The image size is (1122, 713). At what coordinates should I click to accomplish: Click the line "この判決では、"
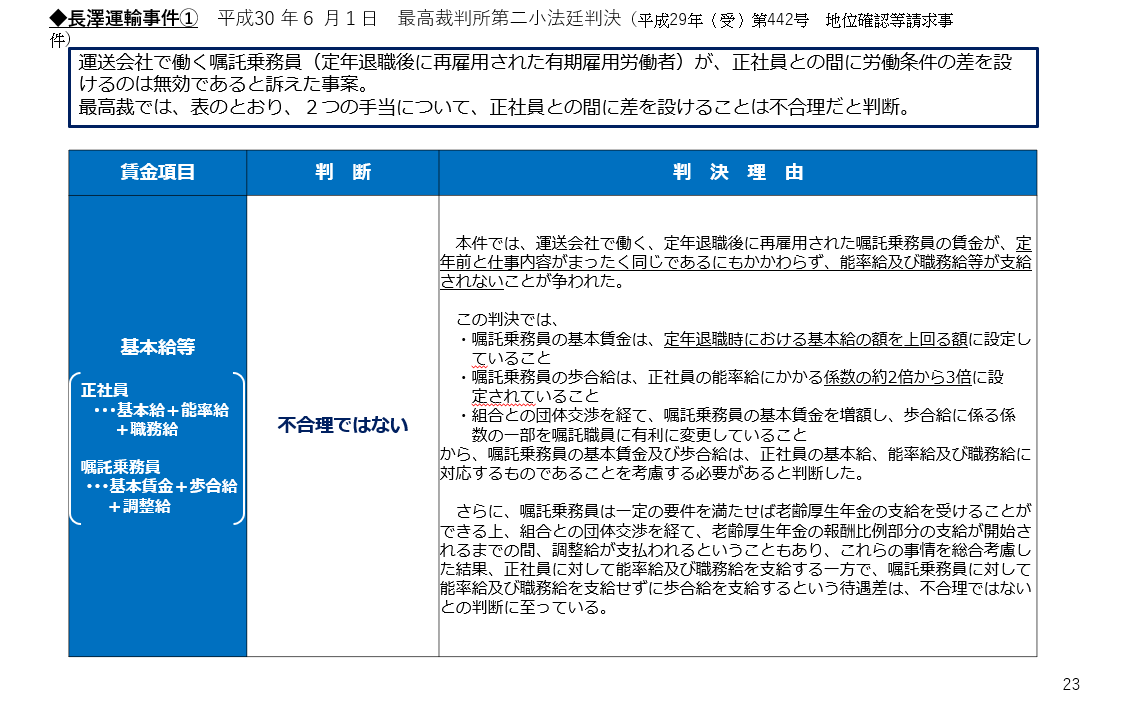click(507, 320)
